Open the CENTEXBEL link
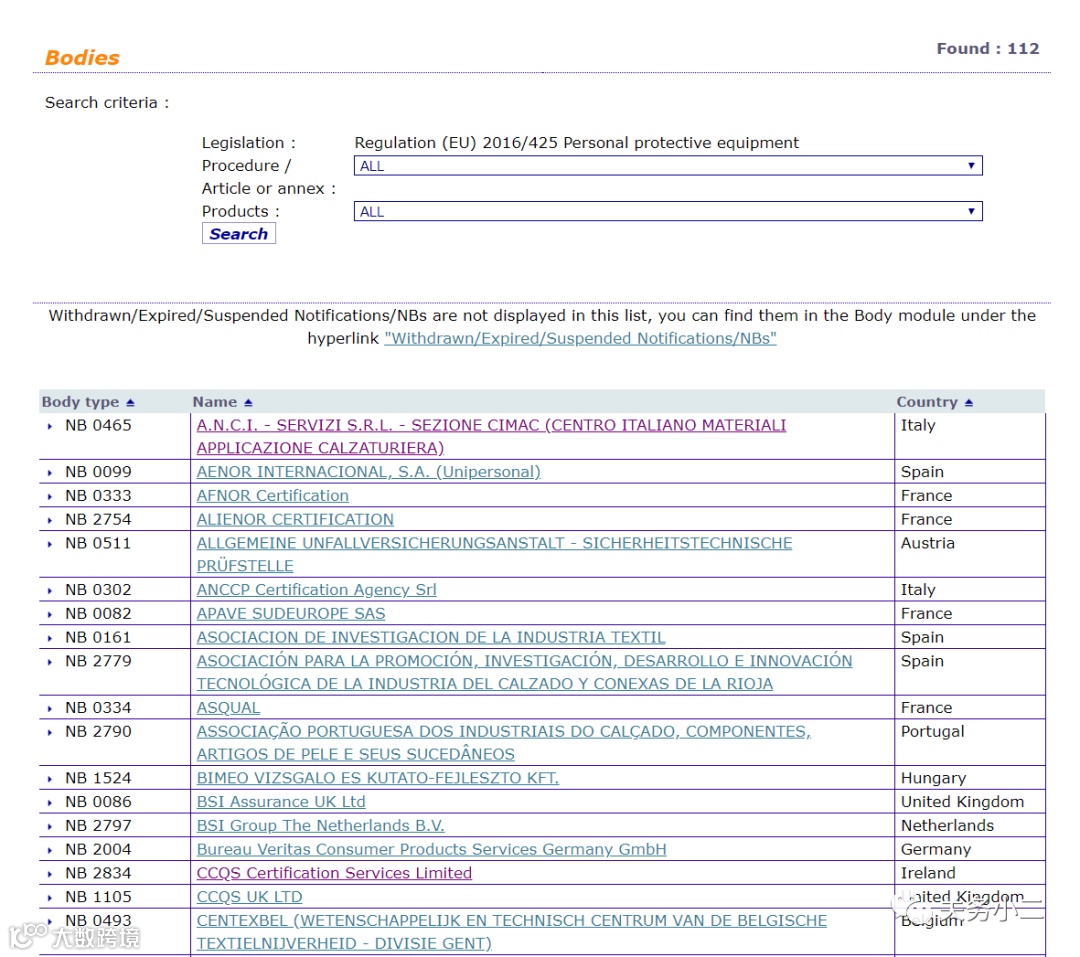This screenshot has width=1080, height=957. click(x=512, y=932)
